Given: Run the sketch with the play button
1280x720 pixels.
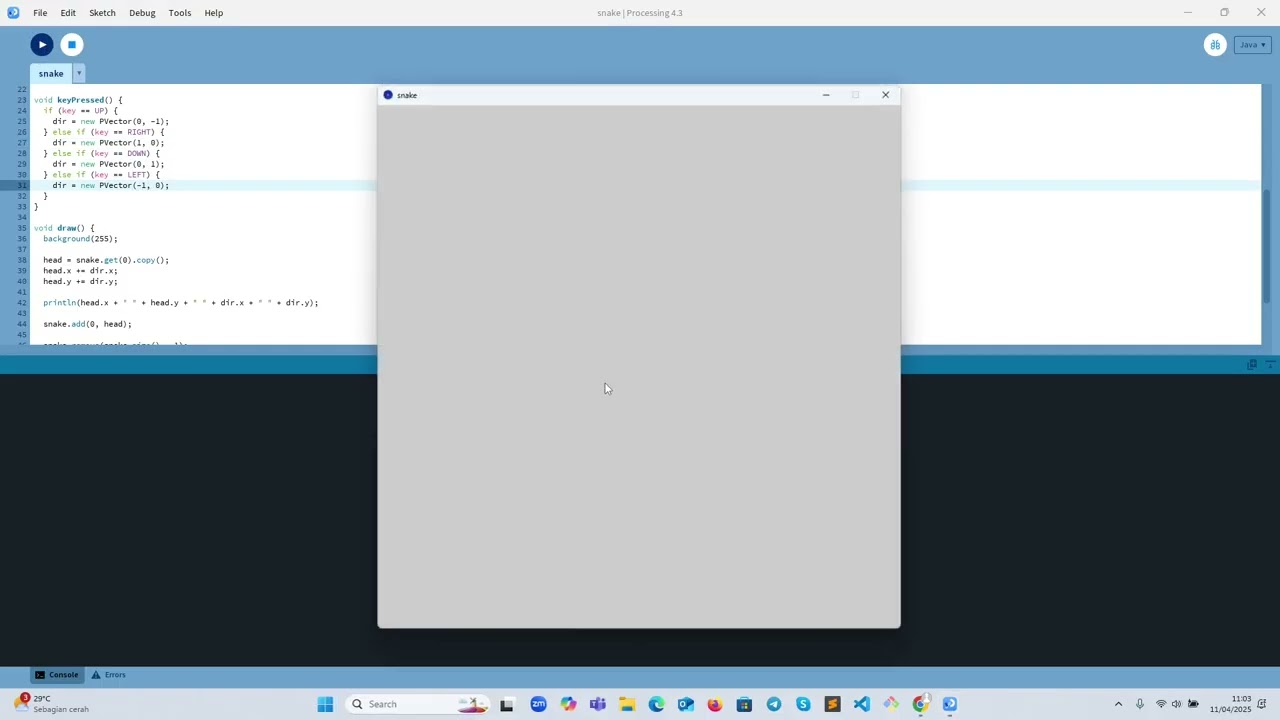Looking at the screenshot, I should 42,44.
